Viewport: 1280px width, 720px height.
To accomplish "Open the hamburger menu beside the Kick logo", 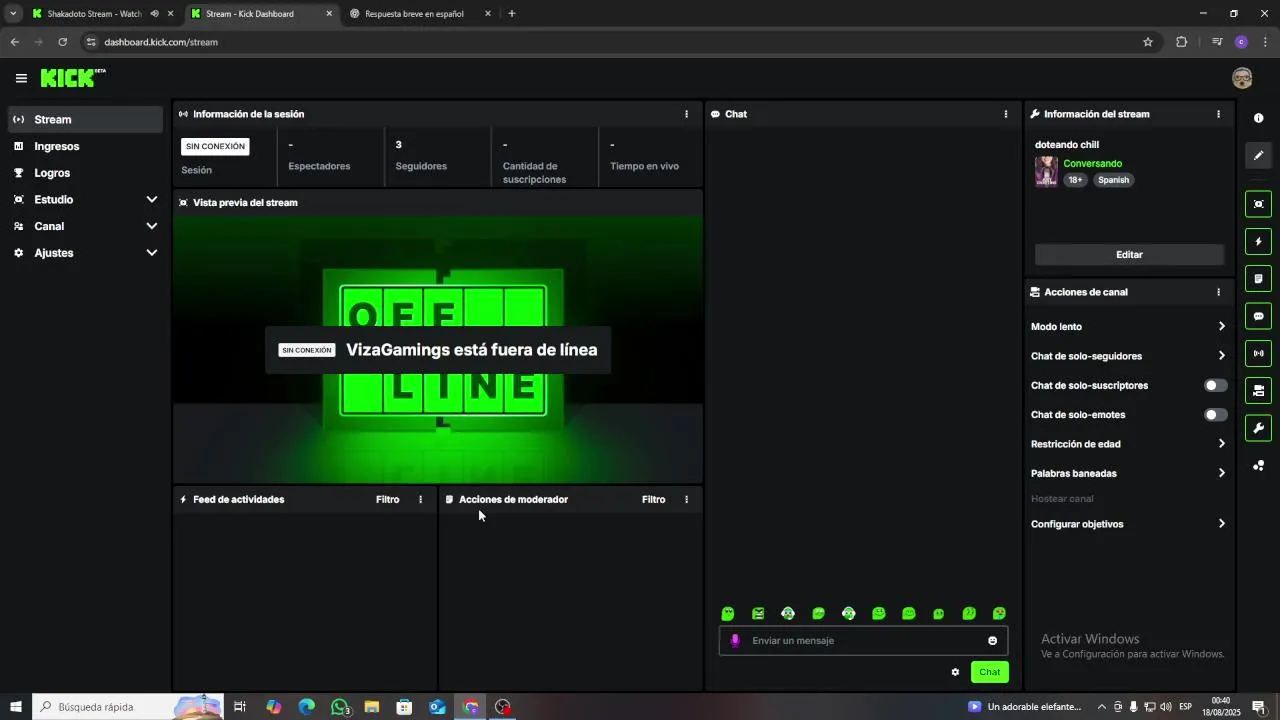I will click(21, 78).
